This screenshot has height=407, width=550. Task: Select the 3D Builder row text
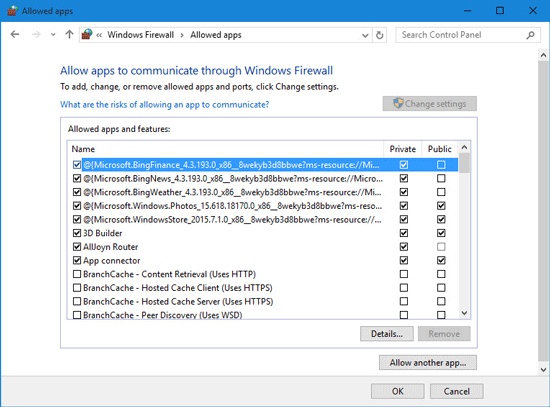[x=102, y=233]
